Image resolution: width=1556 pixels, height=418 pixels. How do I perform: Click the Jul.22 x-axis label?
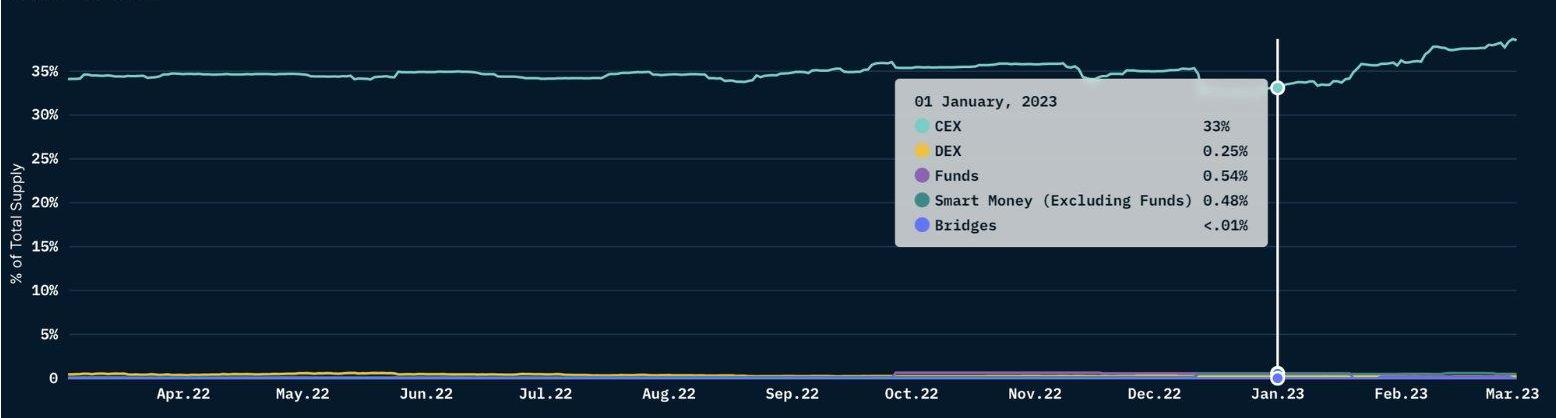546,395
